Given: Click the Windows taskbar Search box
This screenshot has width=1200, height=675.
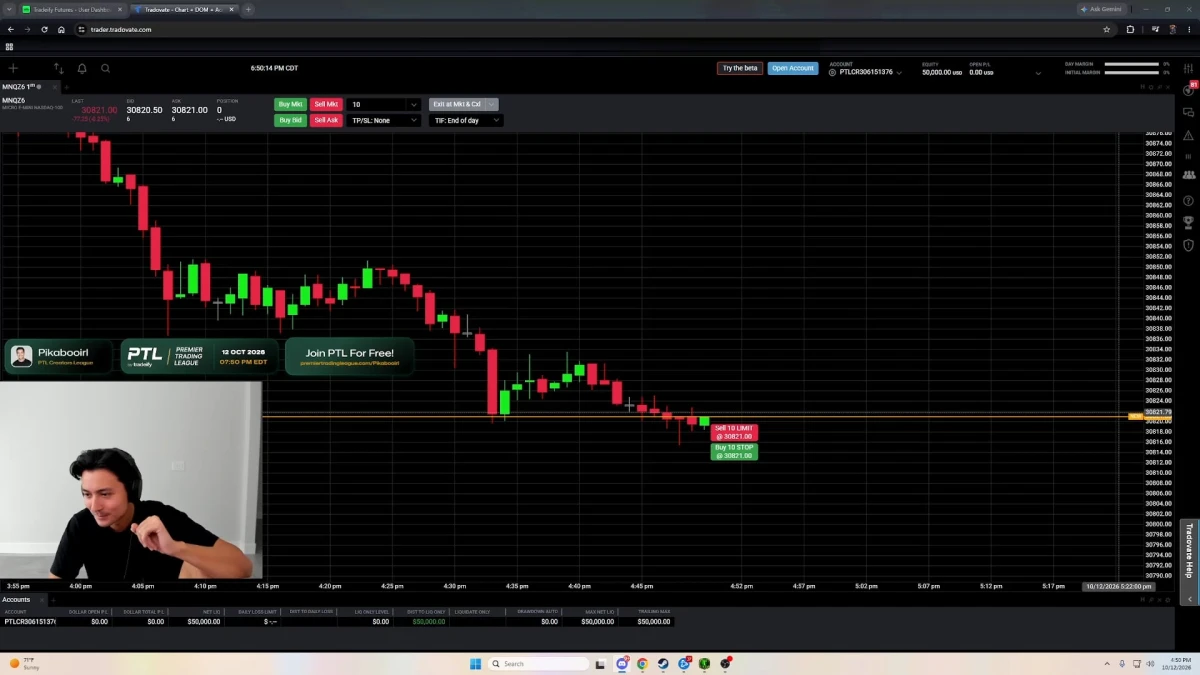Looking at the screenshot, I should point(539,663).
